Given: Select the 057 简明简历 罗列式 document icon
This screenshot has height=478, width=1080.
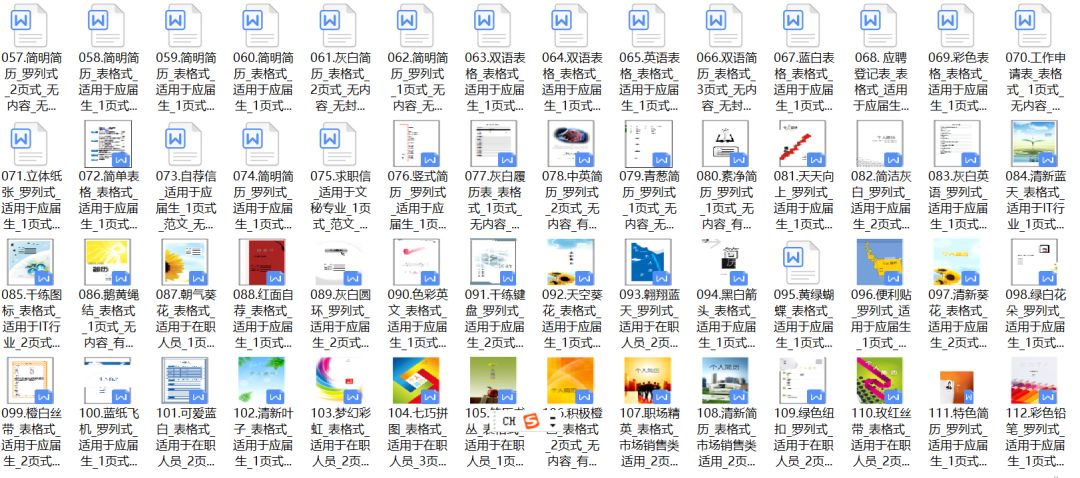Looking at the screenshot, I should 30,25.
